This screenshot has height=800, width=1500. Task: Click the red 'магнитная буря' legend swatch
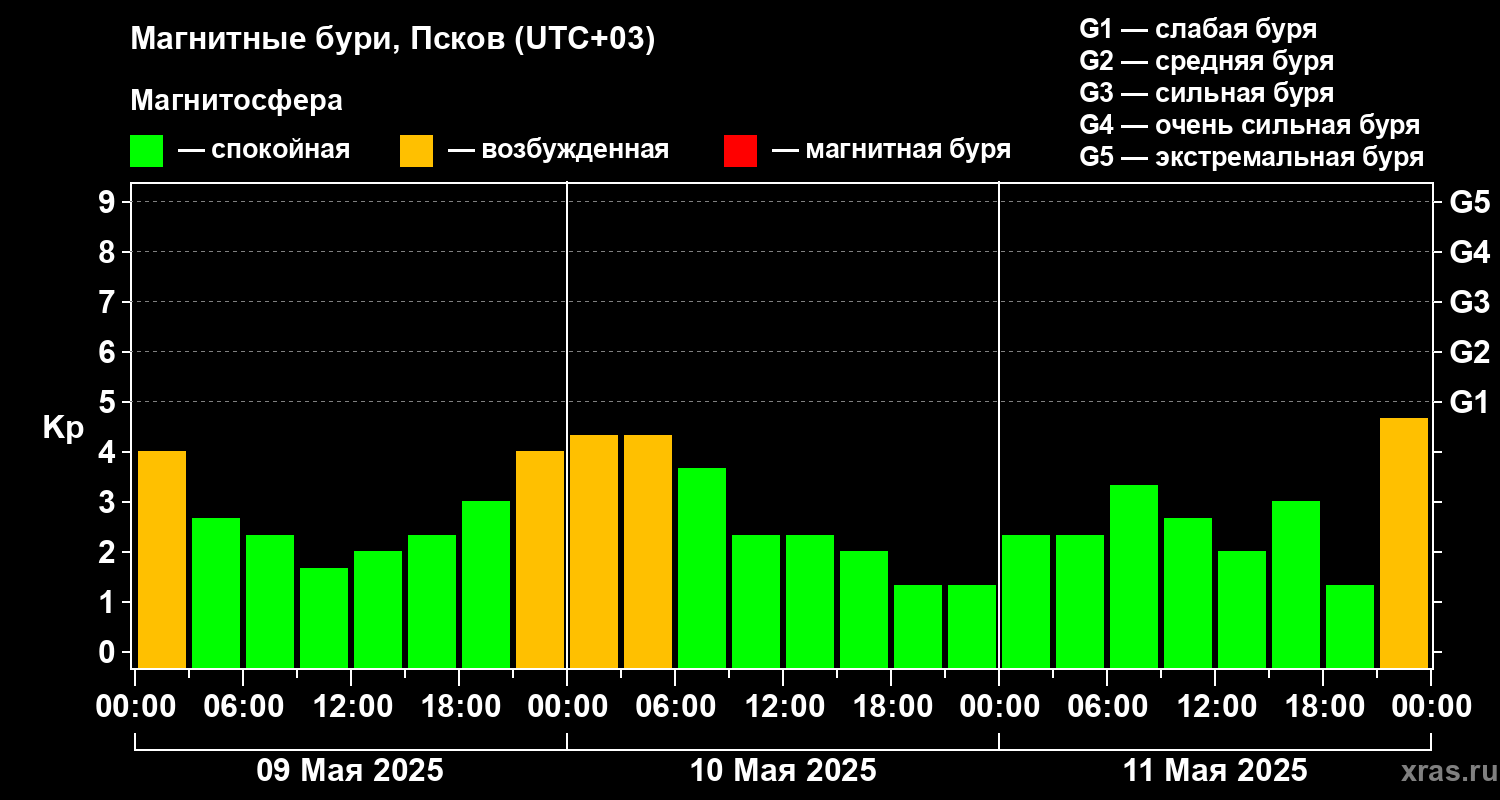(740, 151)
